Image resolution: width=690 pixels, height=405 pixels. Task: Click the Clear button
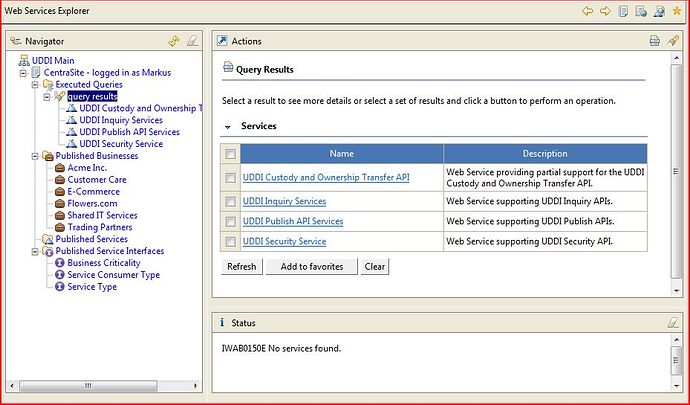click(375, 266)
